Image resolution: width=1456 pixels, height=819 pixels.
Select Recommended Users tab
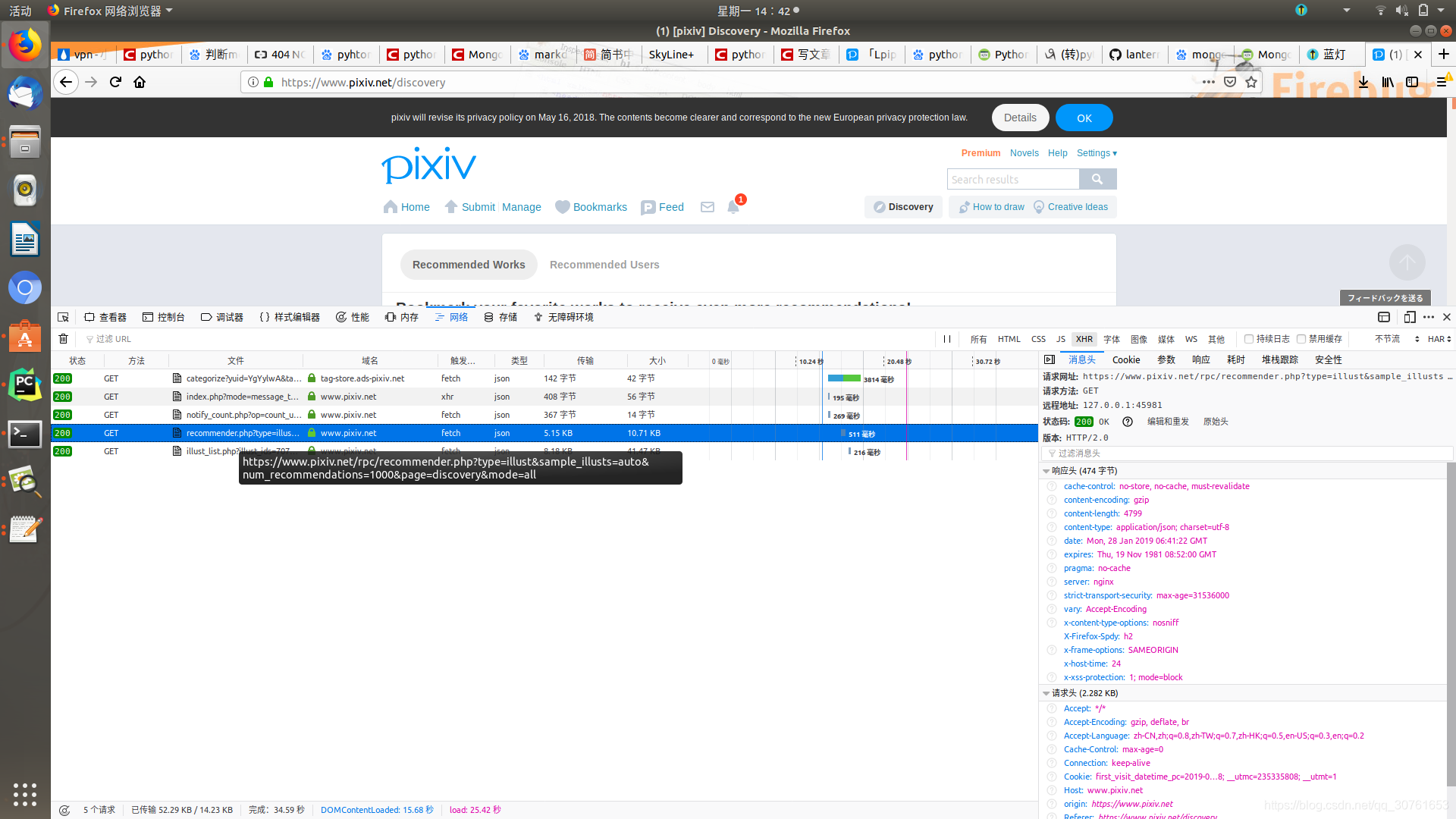(x=604, y=265)
